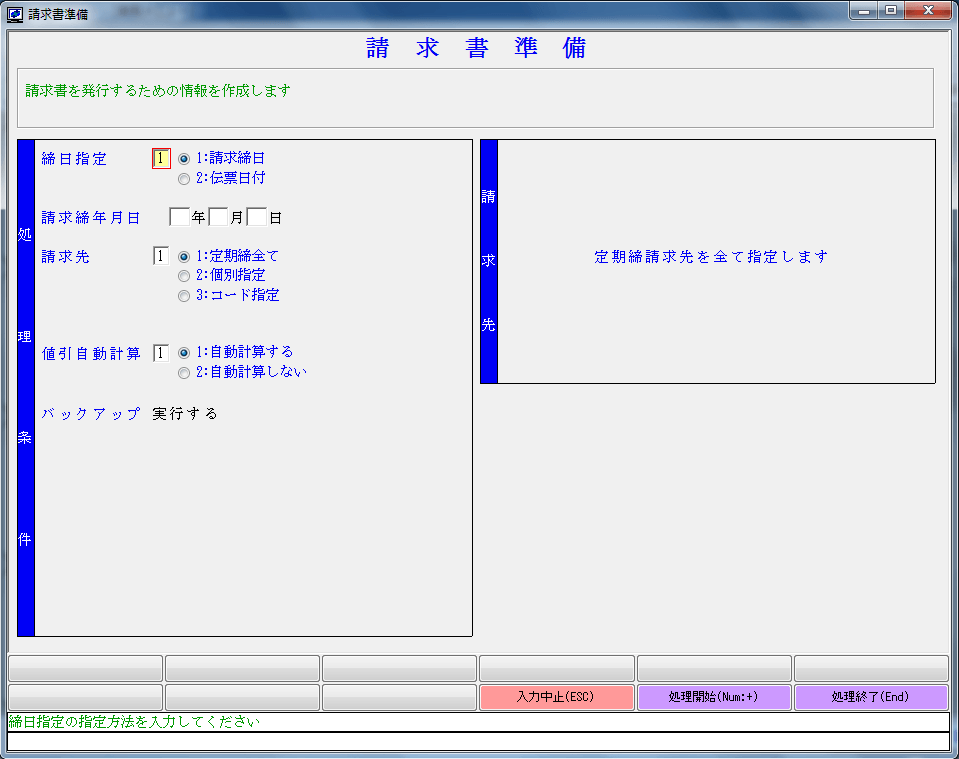959x759 pixels.
Task: Click the 入力中止(ESC) button
Action: pos(557,697)
